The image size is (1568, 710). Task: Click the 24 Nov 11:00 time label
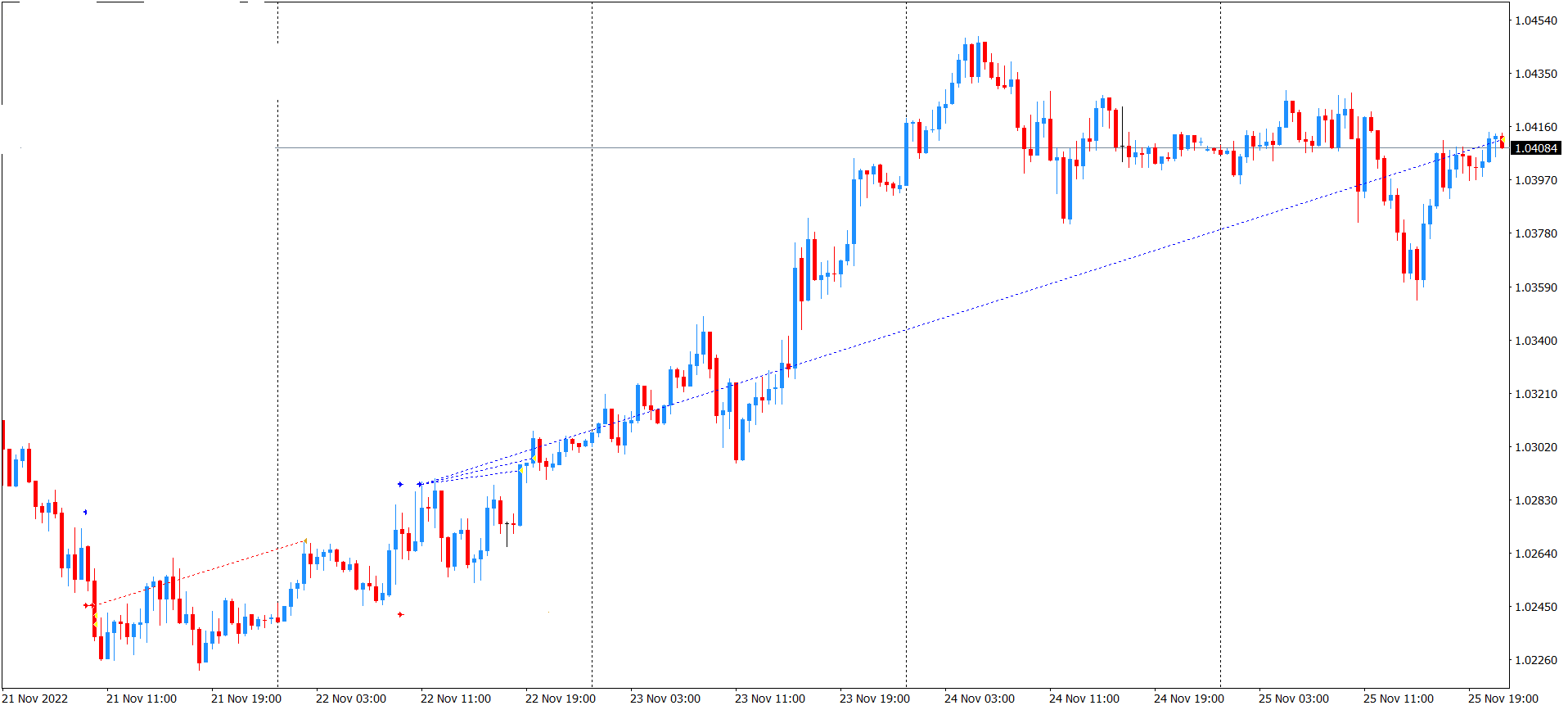pyautogui.click(x=1084, y=699)
